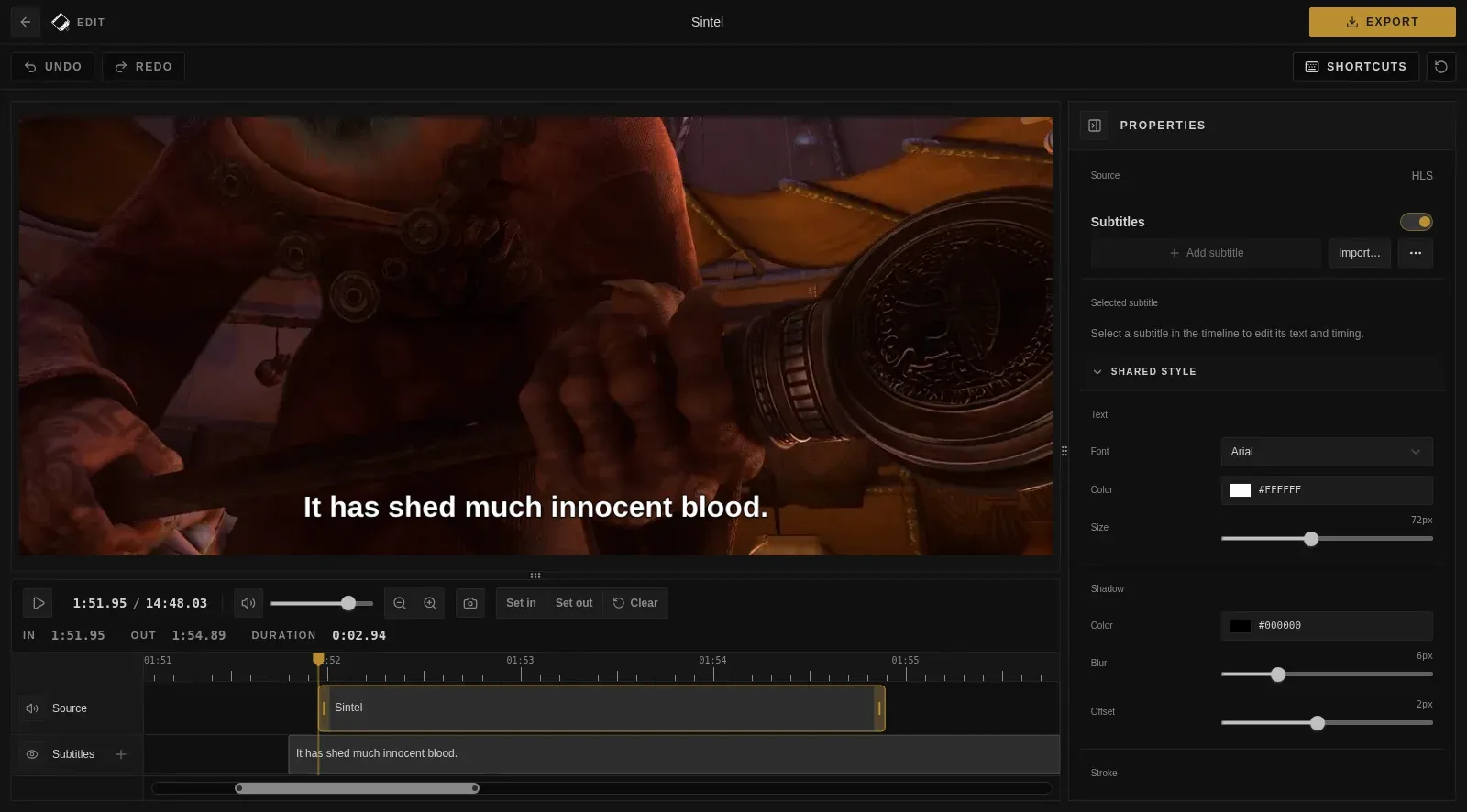Viewport: 1467px width, 812px height.
Task: Set out point at playhead
Action: (x=574, y=603)
